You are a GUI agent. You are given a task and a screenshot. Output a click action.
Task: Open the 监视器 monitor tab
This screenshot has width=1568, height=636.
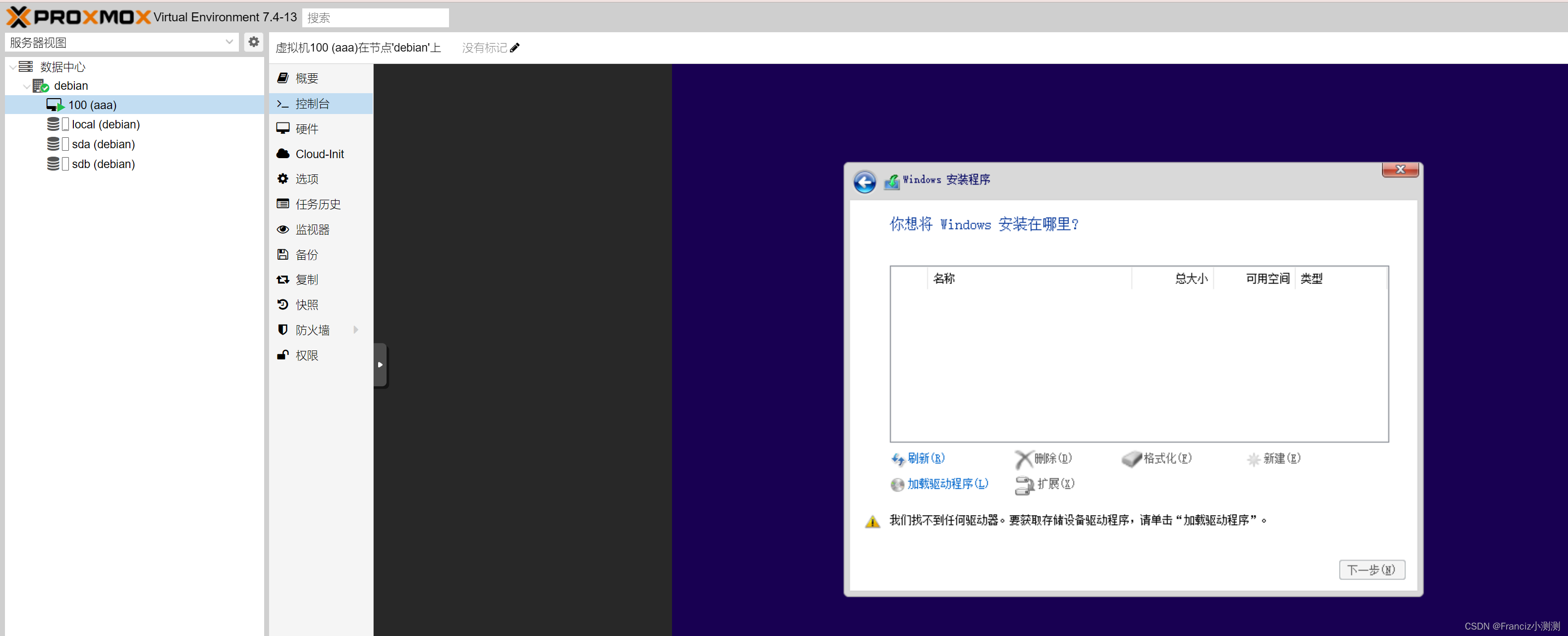pyautogui.click(x=321, y=230)
